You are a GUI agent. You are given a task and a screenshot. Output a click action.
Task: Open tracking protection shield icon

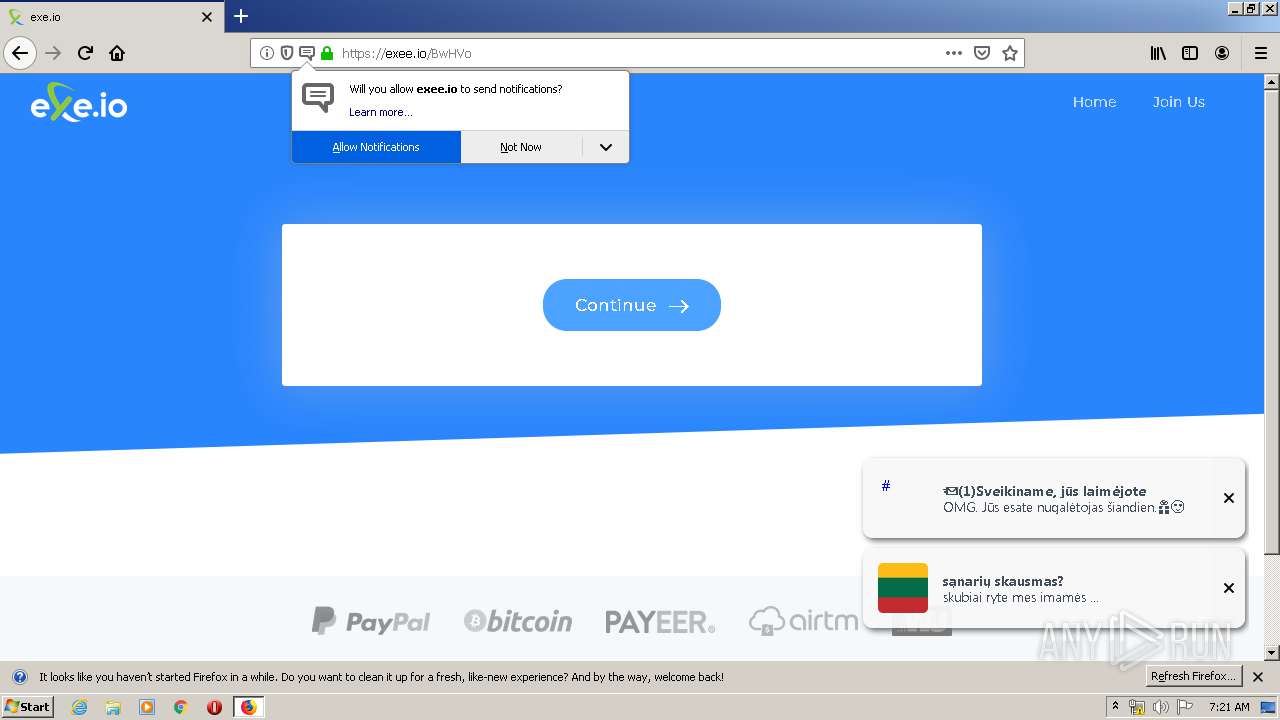click(x=287, y=53)
